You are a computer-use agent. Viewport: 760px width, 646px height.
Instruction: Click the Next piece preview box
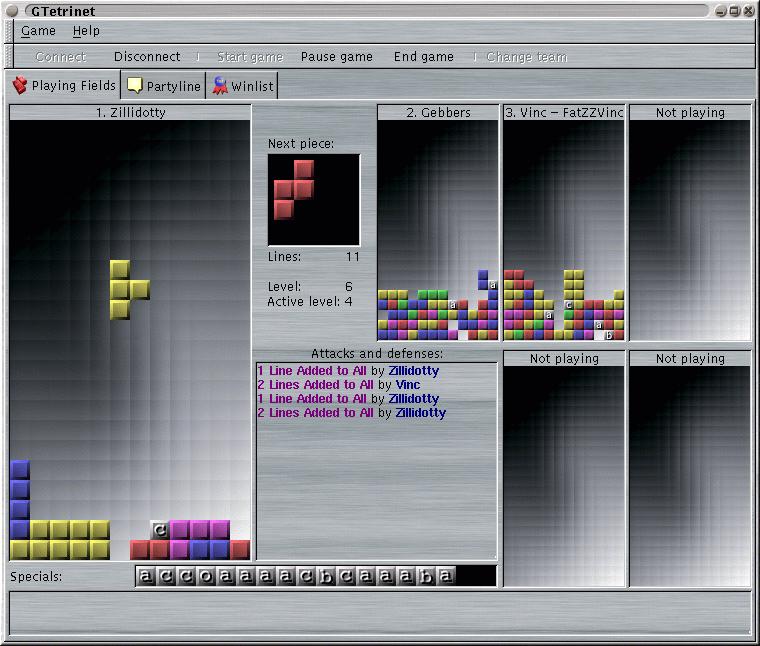tap(313, 199)
